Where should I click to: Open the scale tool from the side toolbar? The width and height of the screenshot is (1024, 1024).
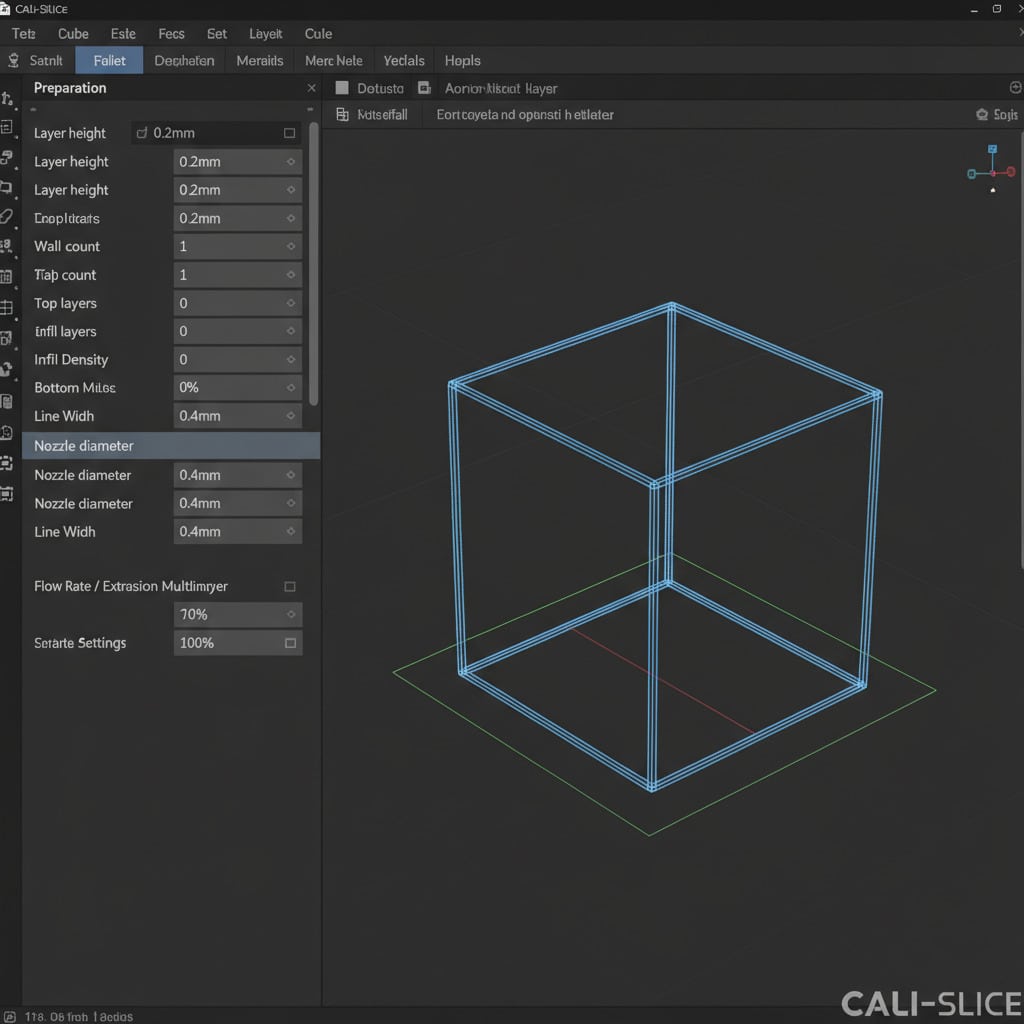(9, 125)
